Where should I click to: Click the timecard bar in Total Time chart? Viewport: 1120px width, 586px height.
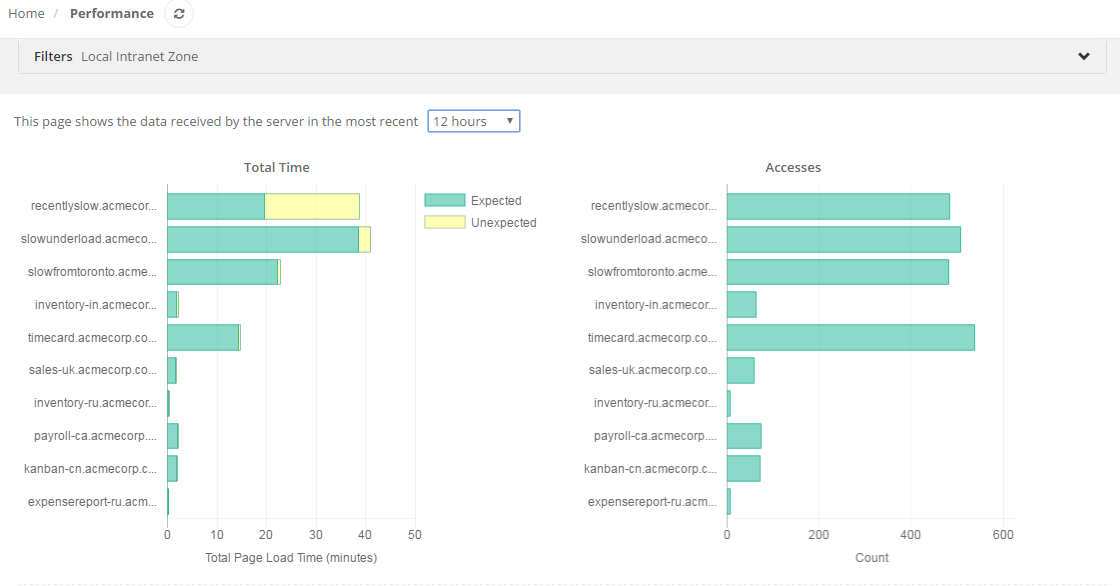pos(203,337)
